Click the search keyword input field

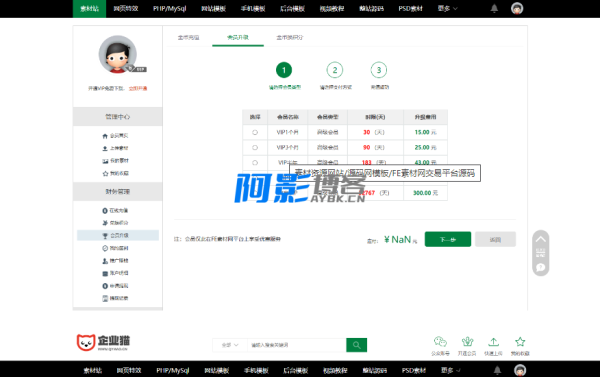click(x=297, y=345)
